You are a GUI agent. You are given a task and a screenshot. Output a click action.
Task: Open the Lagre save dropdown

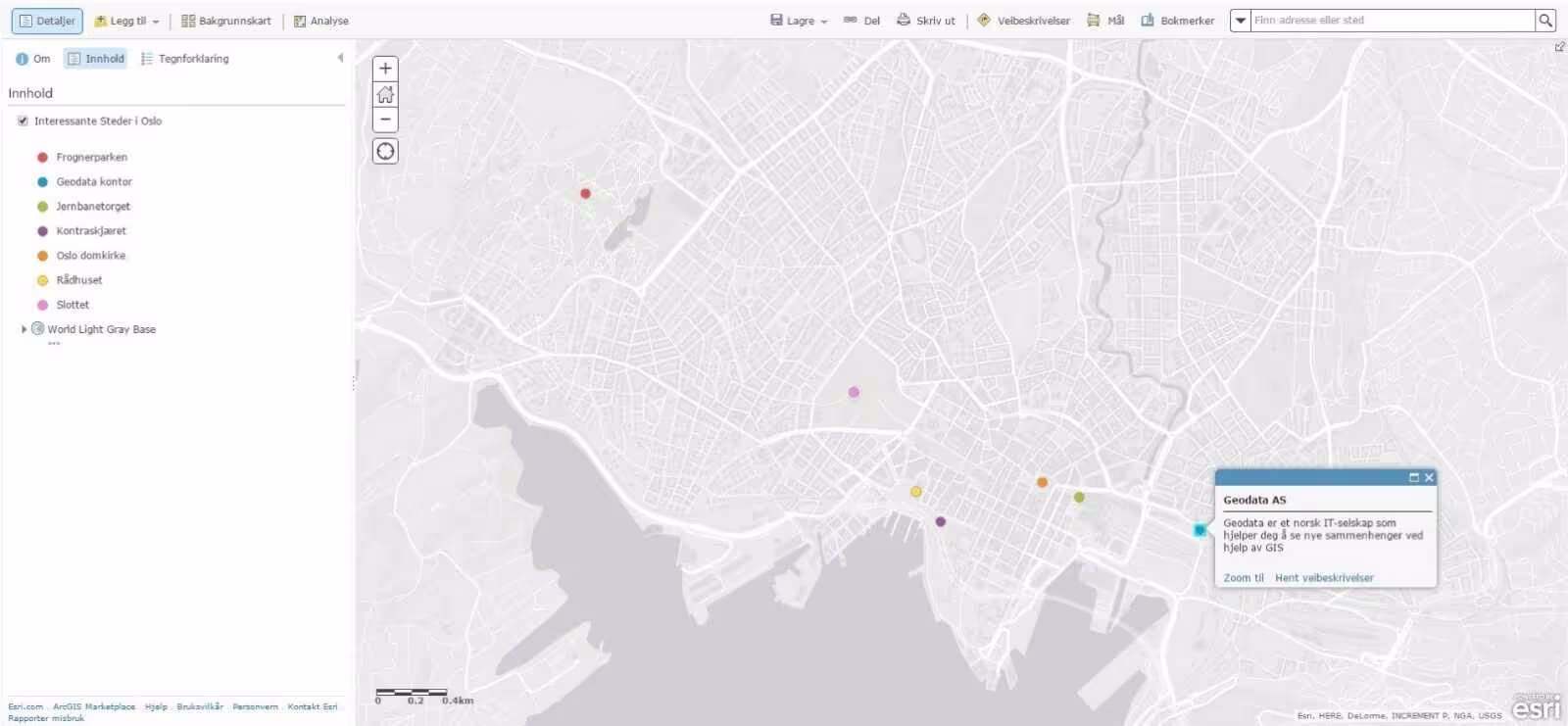coord(799,21)
